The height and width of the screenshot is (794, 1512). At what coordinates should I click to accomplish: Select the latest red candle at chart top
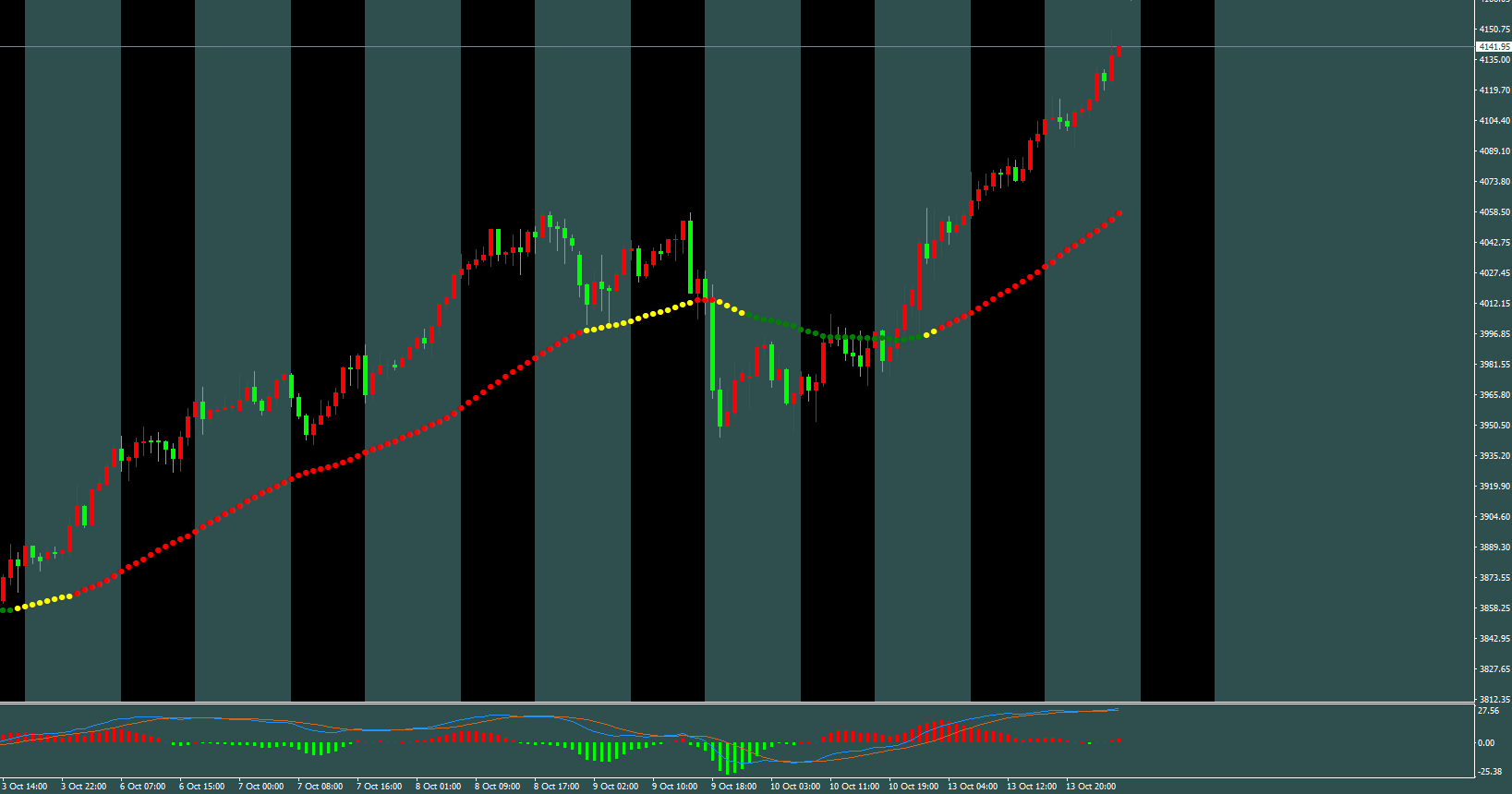1119,50
